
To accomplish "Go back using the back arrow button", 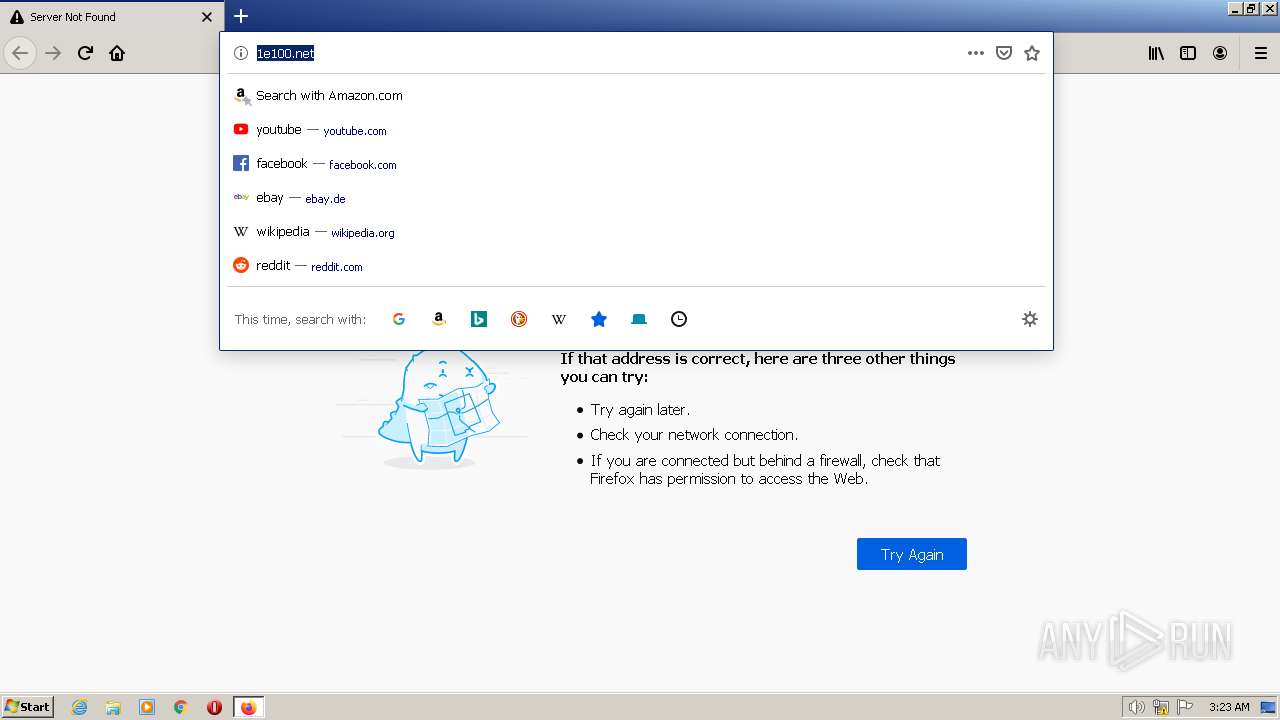I will [x=20, y=53].
